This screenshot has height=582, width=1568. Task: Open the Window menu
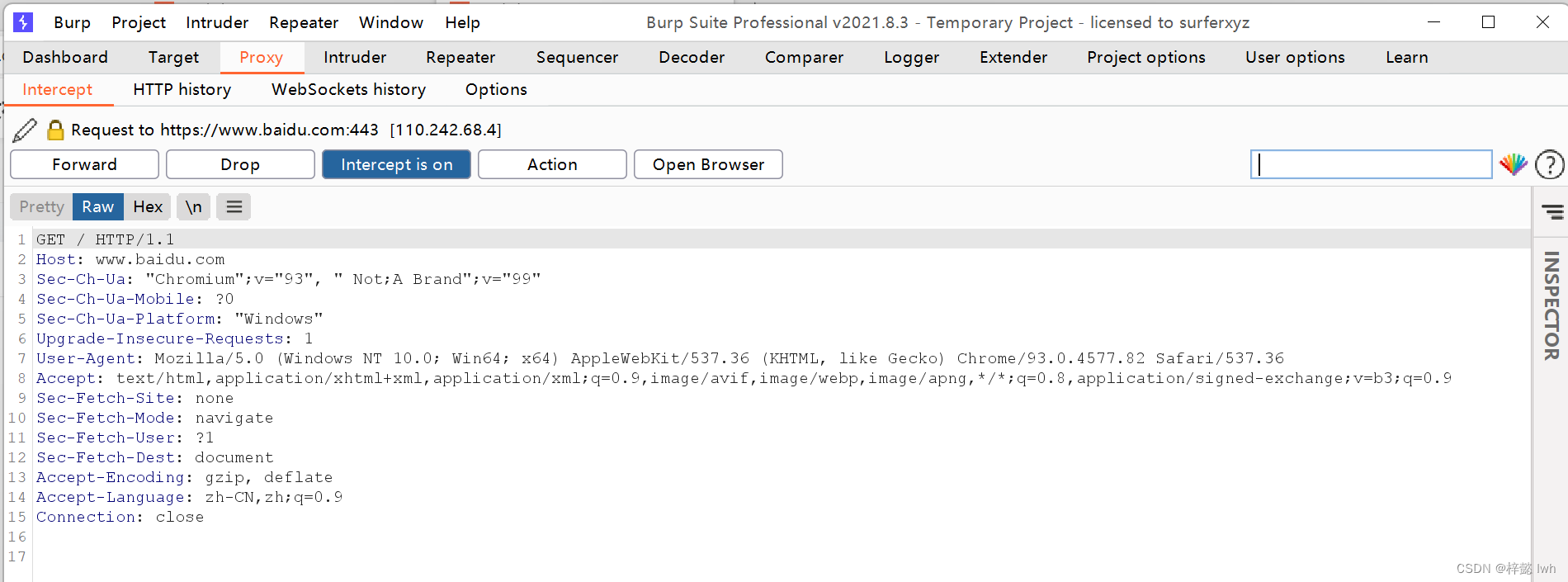pos(391,22)
